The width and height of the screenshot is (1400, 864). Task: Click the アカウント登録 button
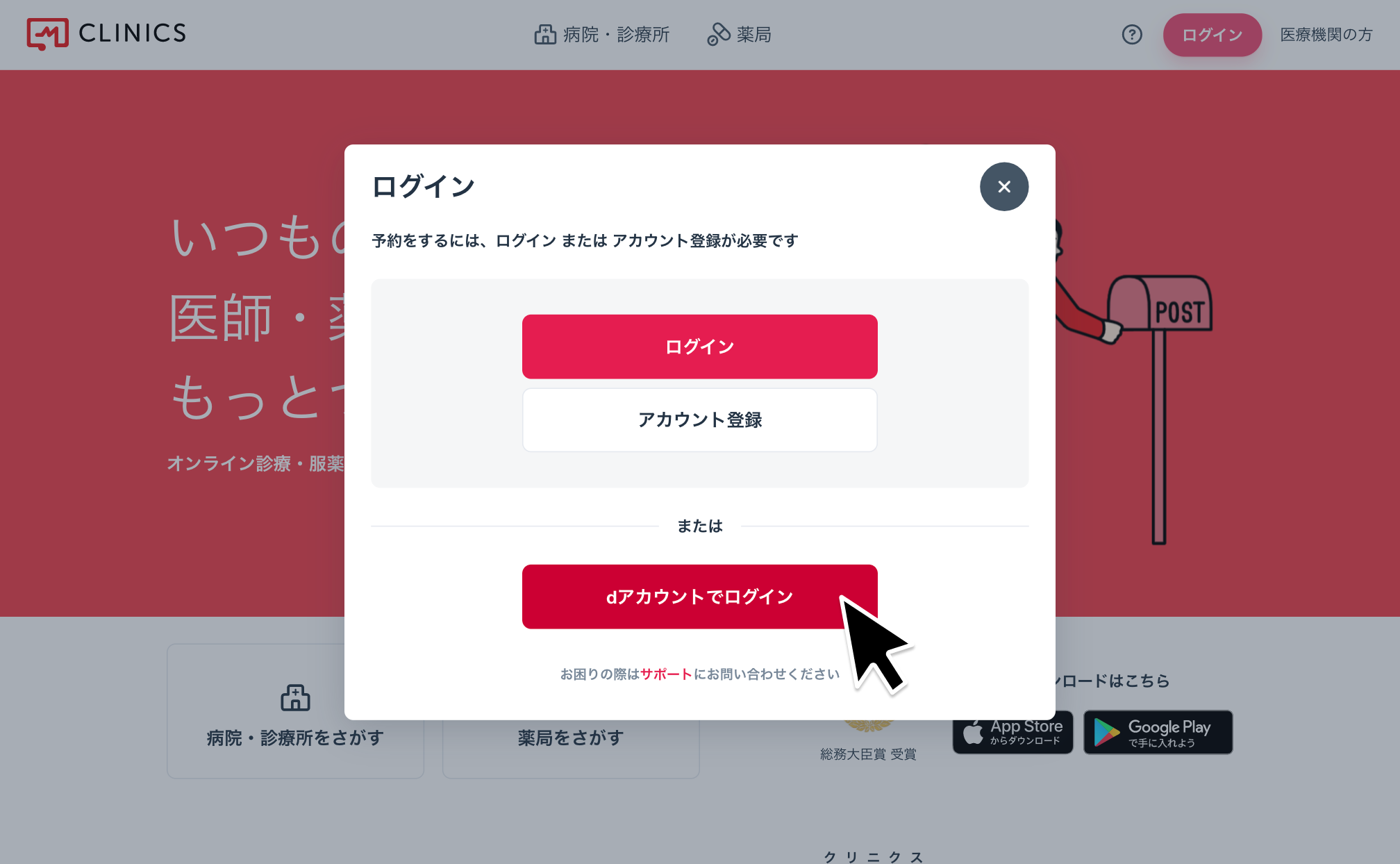tap(700, 419)
